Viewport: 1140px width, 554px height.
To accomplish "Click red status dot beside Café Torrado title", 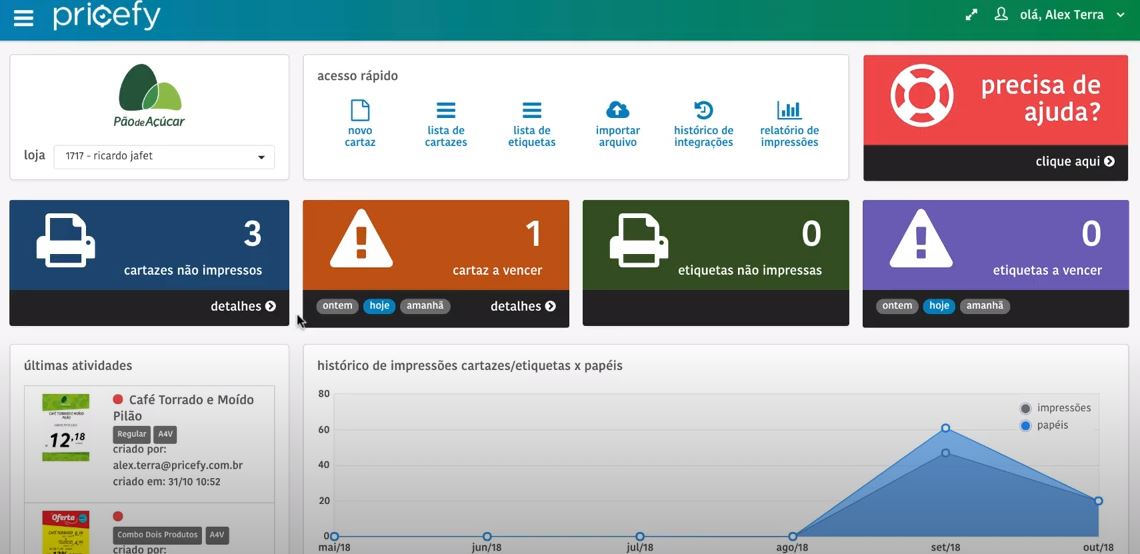I will [118, 399].
